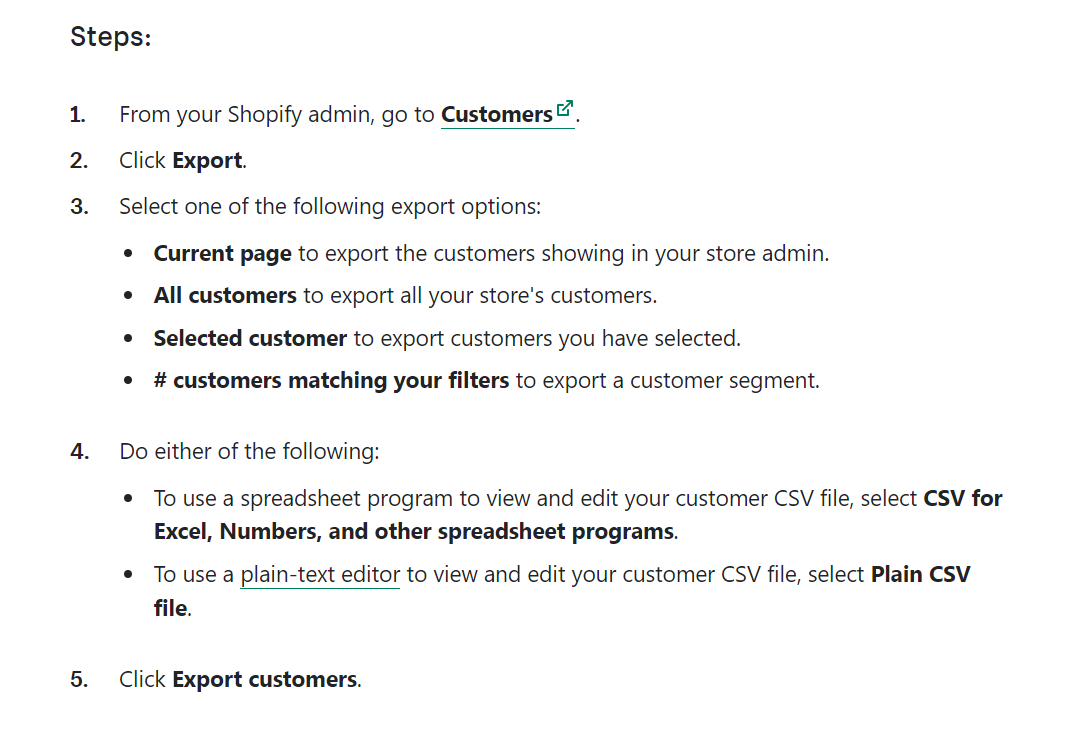Screen dimensions: 1079x754
Task: Click the step number 5 marker
Action: [x=78, y=680]
